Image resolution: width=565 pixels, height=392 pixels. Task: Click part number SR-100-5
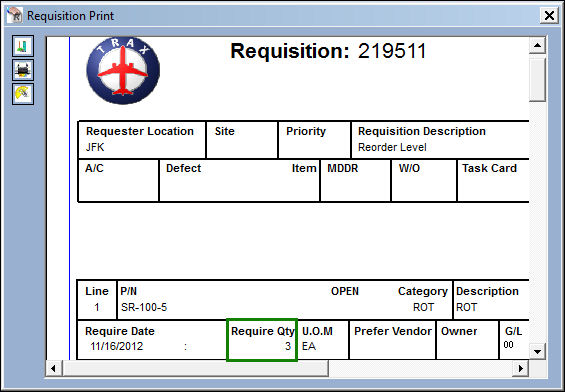(x=144, y=307)
